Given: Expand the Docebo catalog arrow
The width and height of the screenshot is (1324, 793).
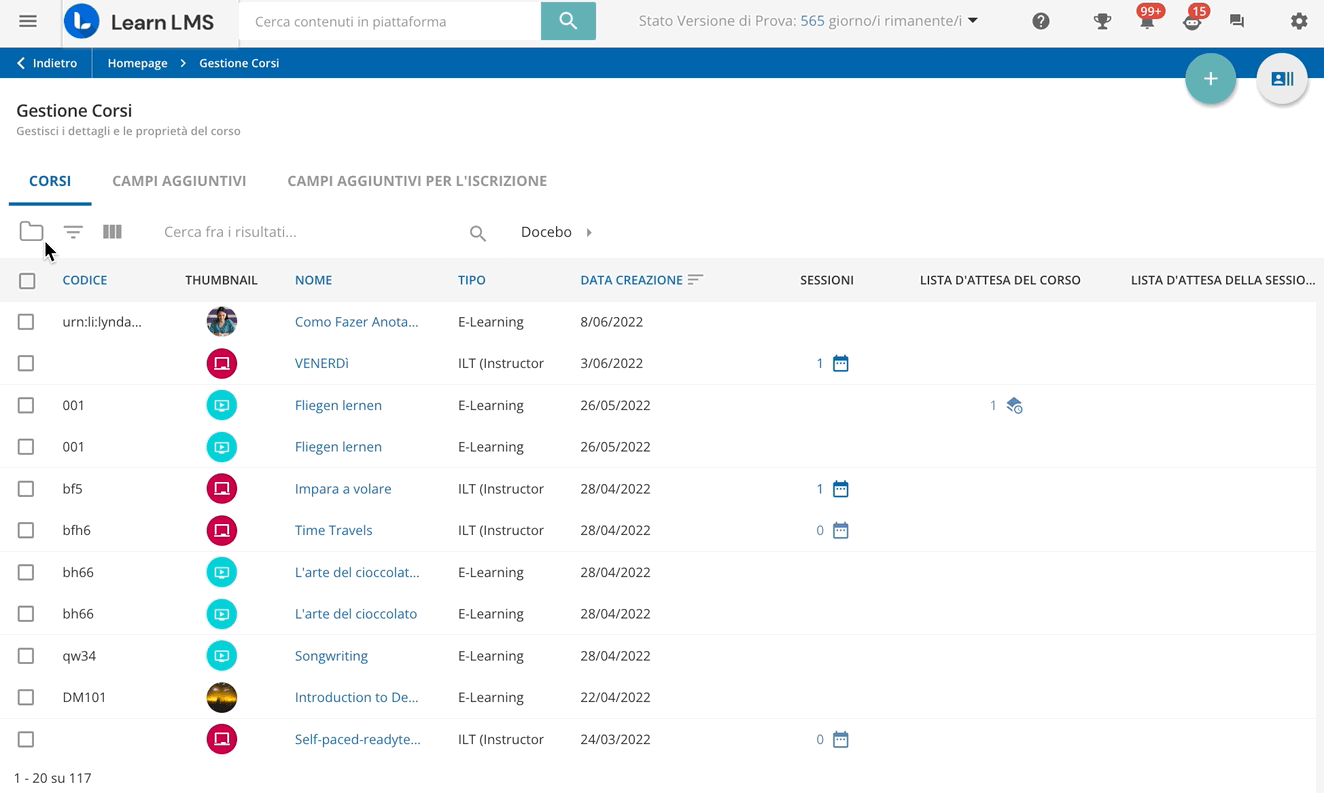Looking at the screenshot, I should [589, 232].
